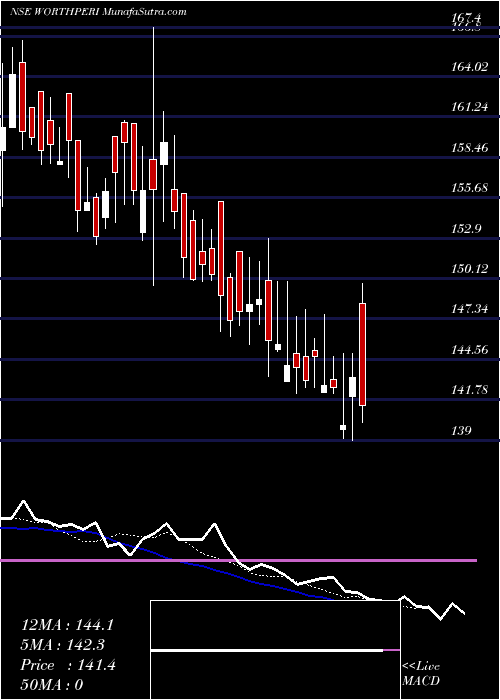The image size is (500, 700).
Task: Click the 141.78 price axis label
Action: click(470, 391)
